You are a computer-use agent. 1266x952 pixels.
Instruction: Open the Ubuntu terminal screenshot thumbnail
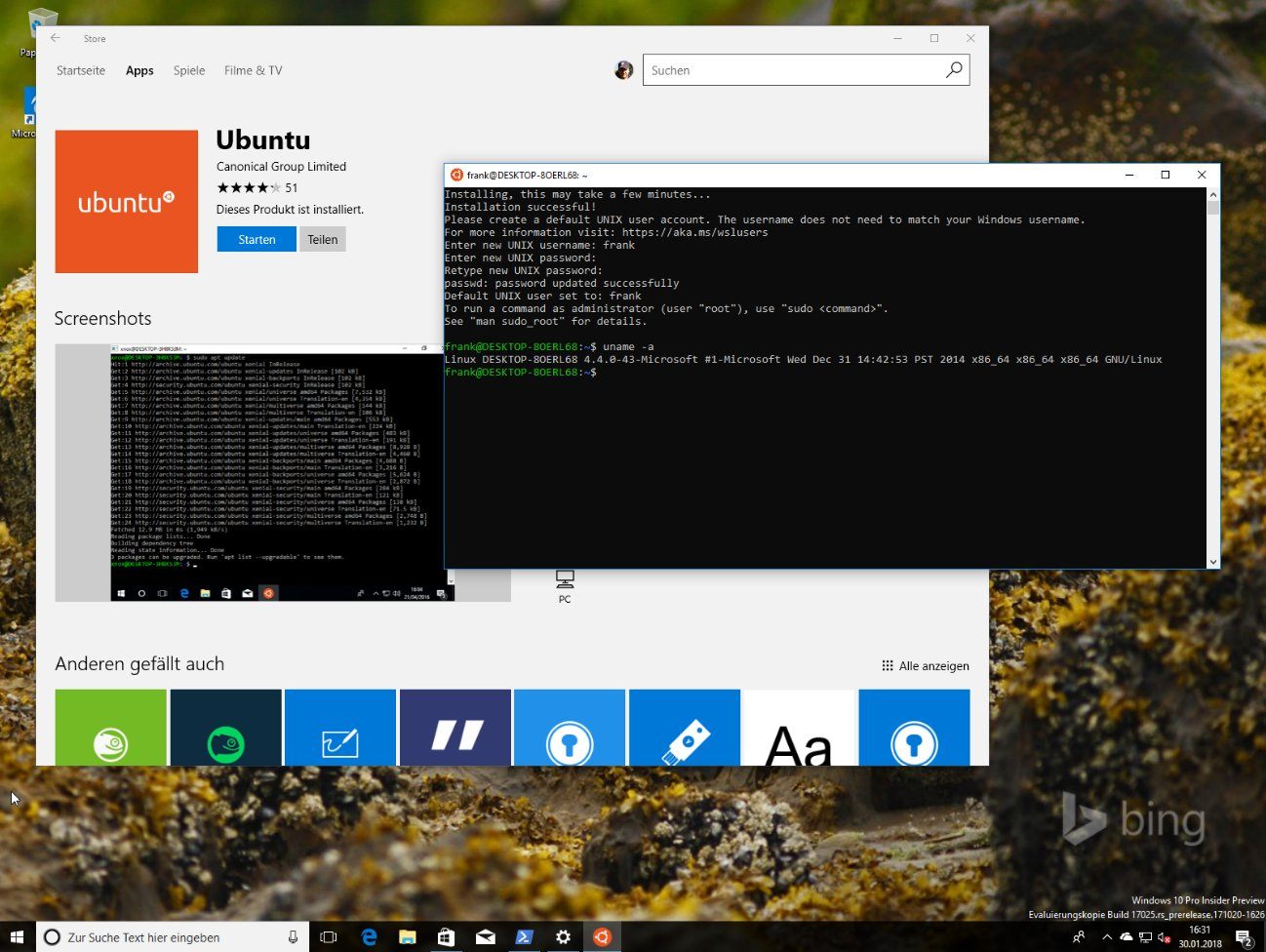click(283, 472)
